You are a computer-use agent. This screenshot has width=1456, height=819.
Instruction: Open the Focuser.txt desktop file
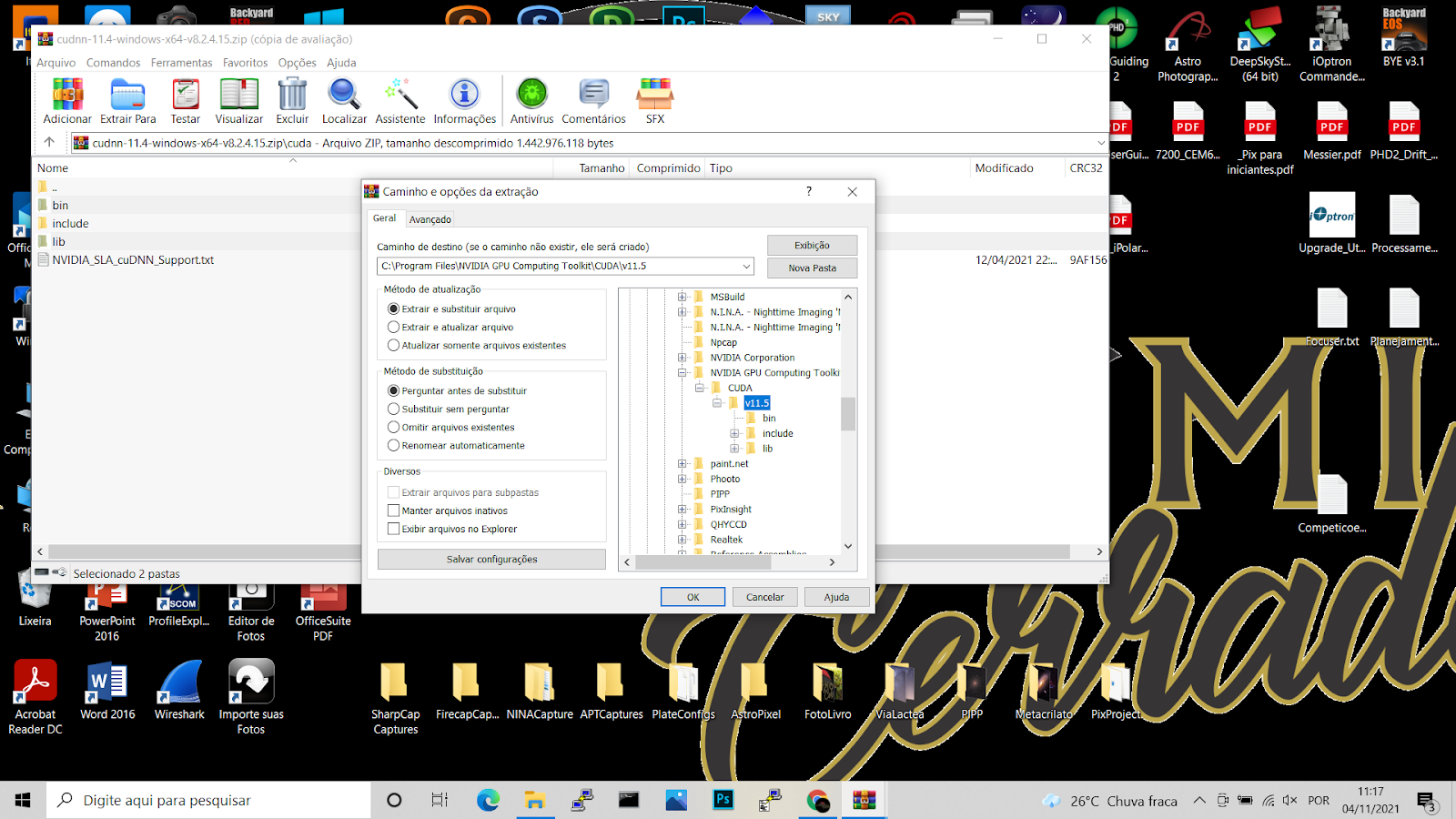tap(1332, 317)
